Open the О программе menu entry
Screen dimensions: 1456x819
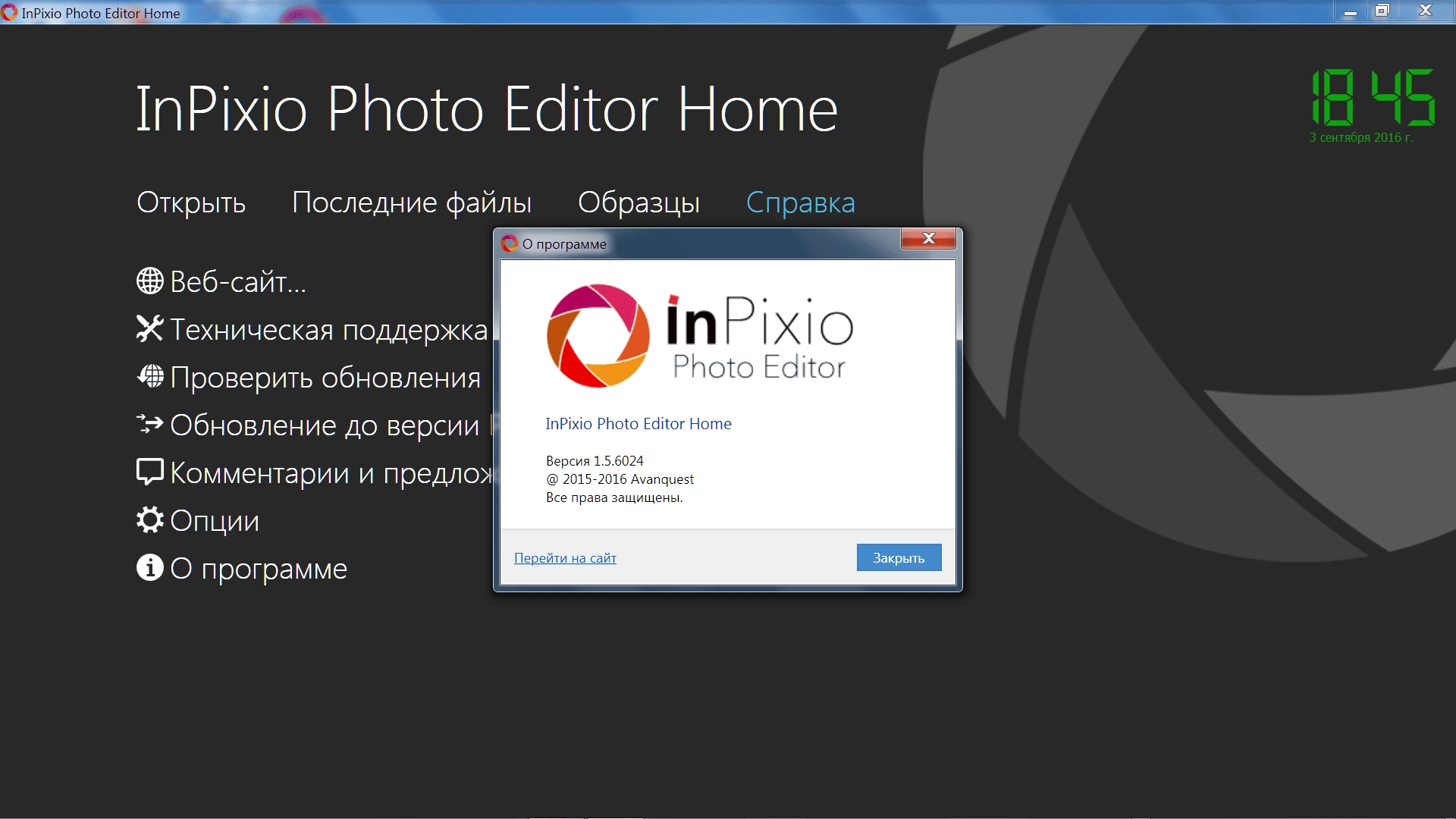pyautogui.click(x=242, y=568)
